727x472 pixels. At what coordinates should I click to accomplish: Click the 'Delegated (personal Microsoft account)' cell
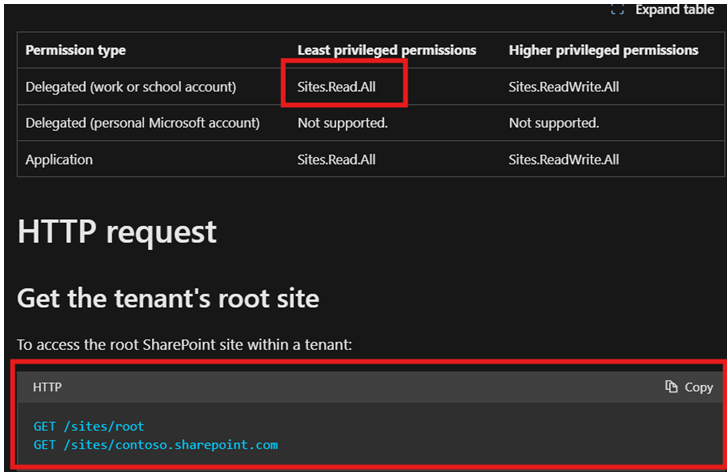coord(143,123)
